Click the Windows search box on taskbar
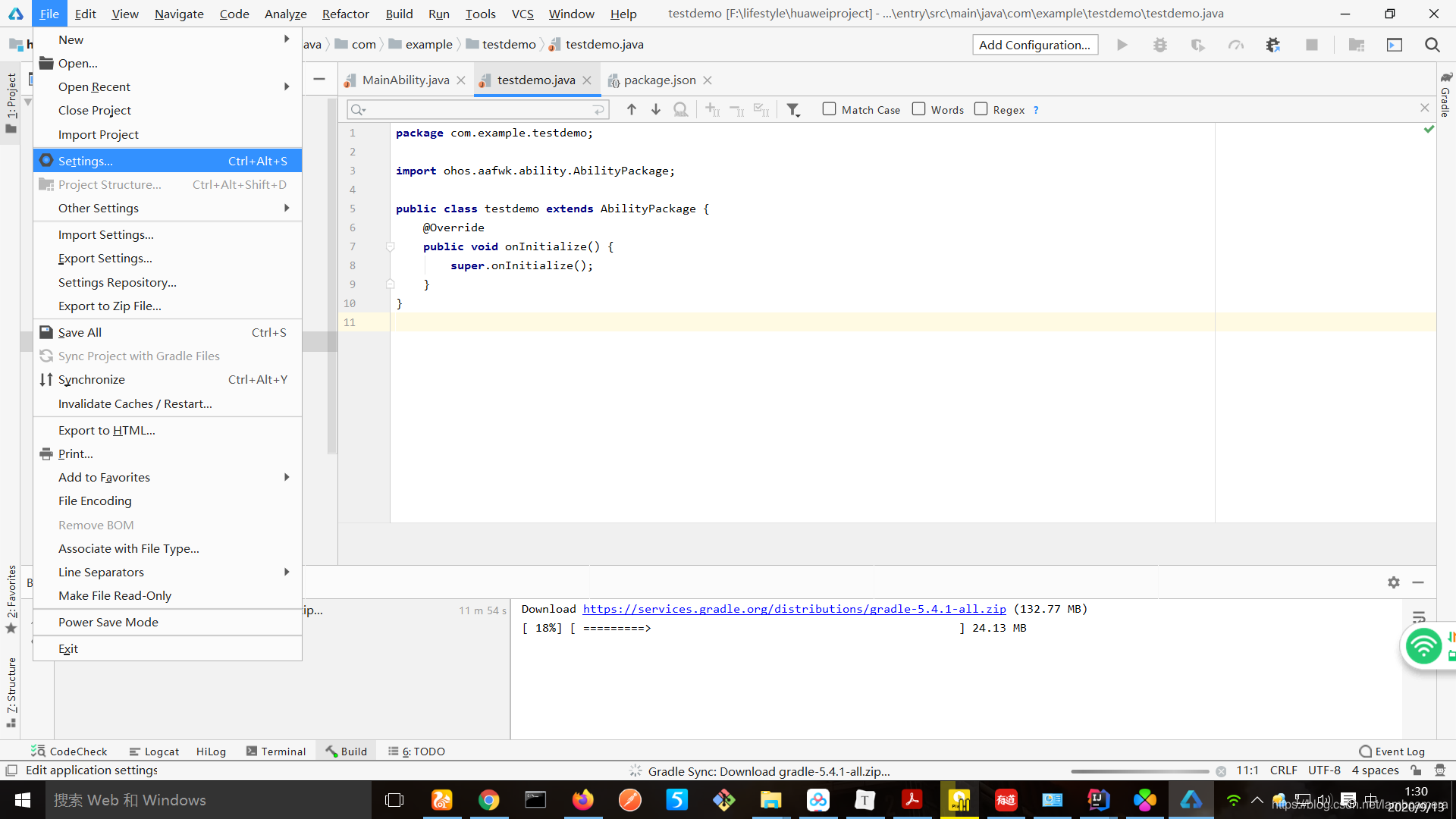 [x=208, y=800]
